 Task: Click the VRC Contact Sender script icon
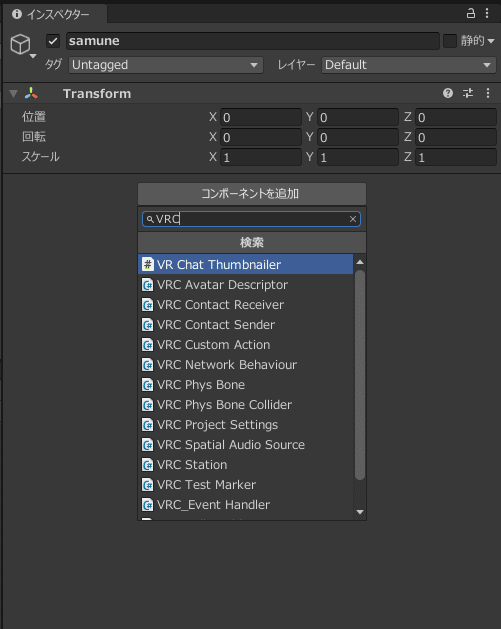148,325
